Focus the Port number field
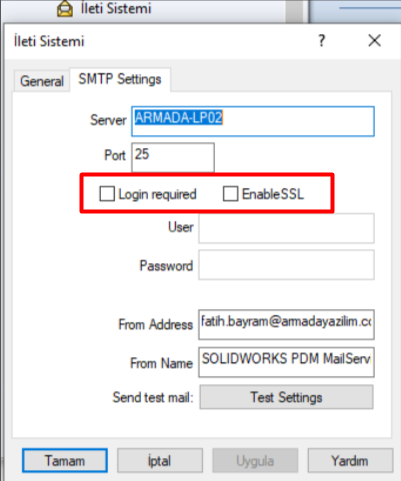This screenshot has height=481, width=401. coord(173,157)
